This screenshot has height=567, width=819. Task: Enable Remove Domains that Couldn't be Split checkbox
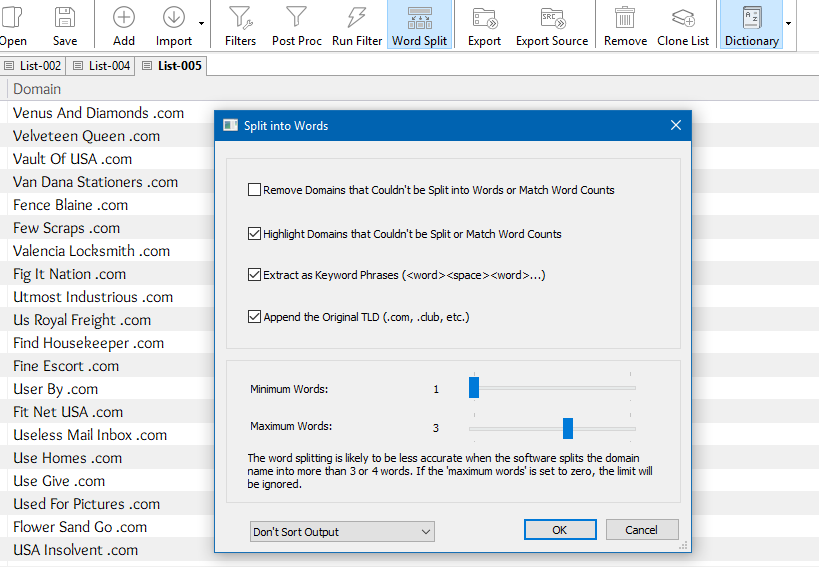coord(255,190)
